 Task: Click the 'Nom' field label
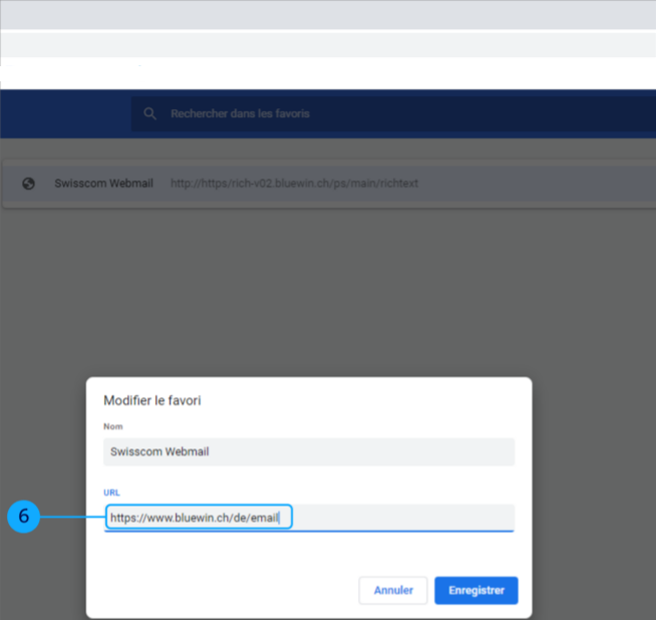111,427
